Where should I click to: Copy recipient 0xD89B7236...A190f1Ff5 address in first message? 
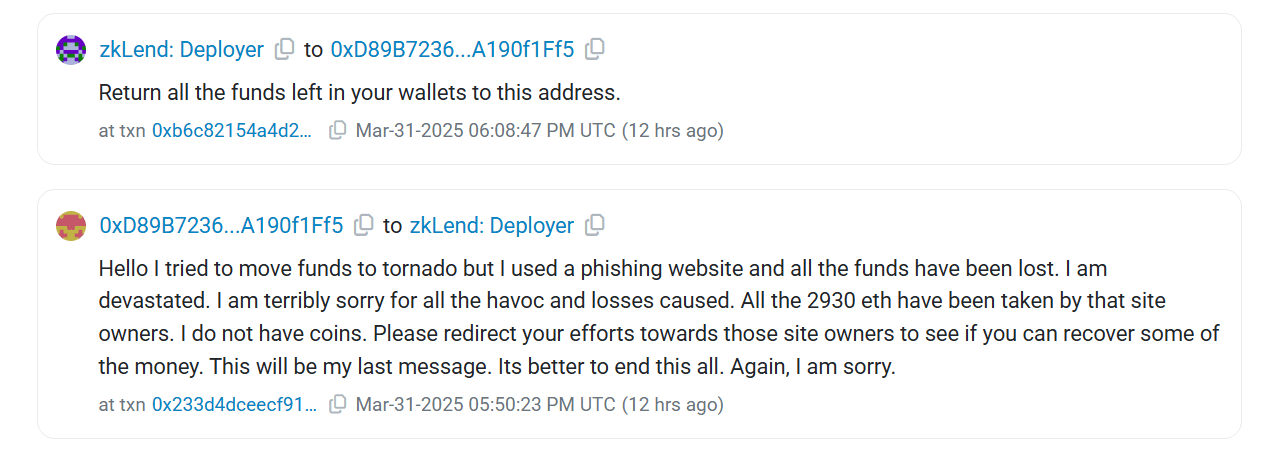point(595,49)
